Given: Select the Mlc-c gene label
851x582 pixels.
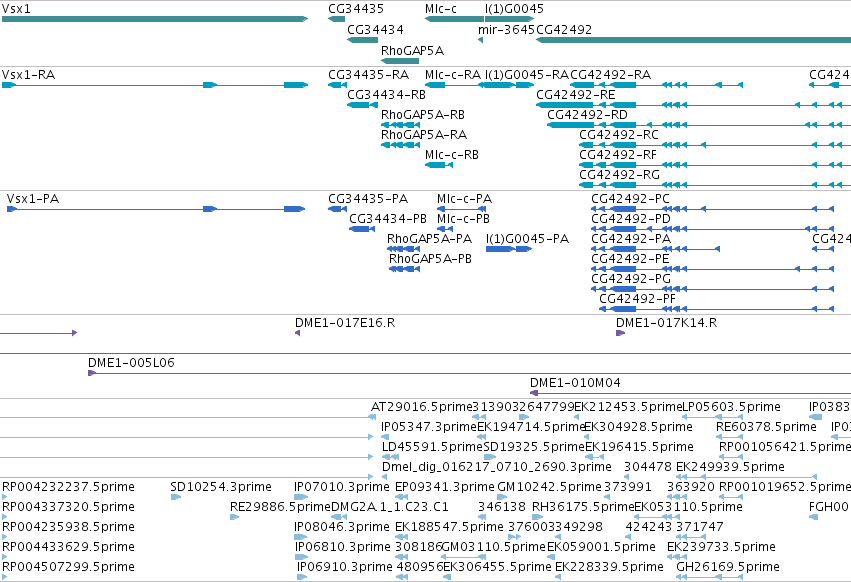Looking at the screenshot, I should click(441, 9).
